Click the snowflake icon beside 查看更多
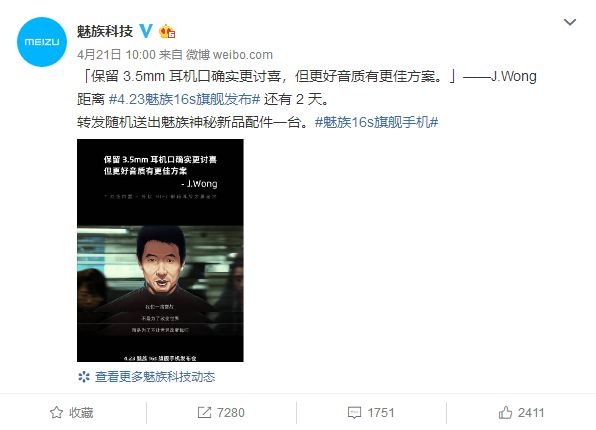Screen dimensions: 596x430 84,377
